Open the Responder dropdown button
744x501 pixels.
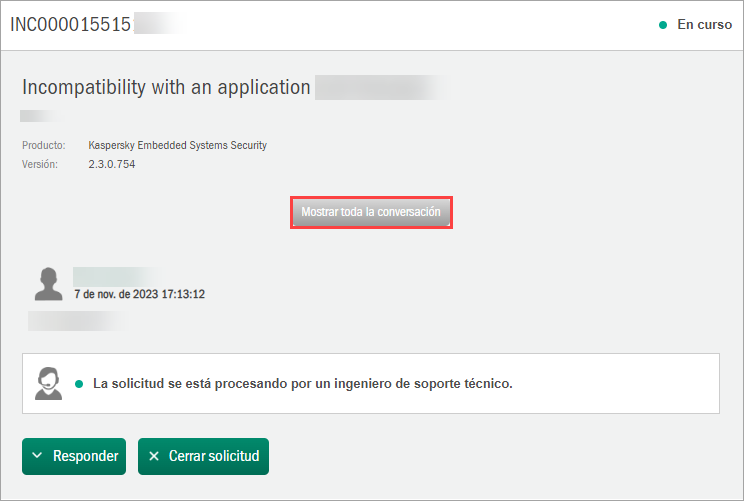tap(74, 456)
